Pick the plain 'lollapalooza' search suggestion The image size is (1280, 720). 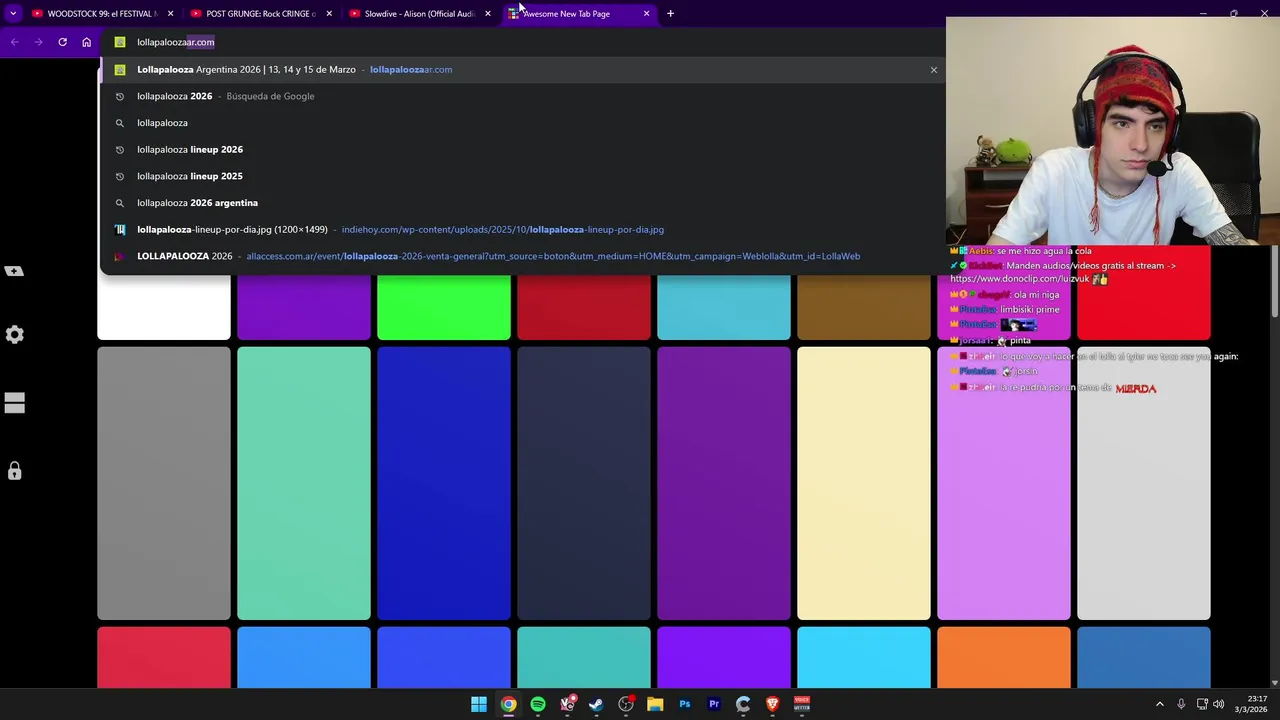(522, 123)
